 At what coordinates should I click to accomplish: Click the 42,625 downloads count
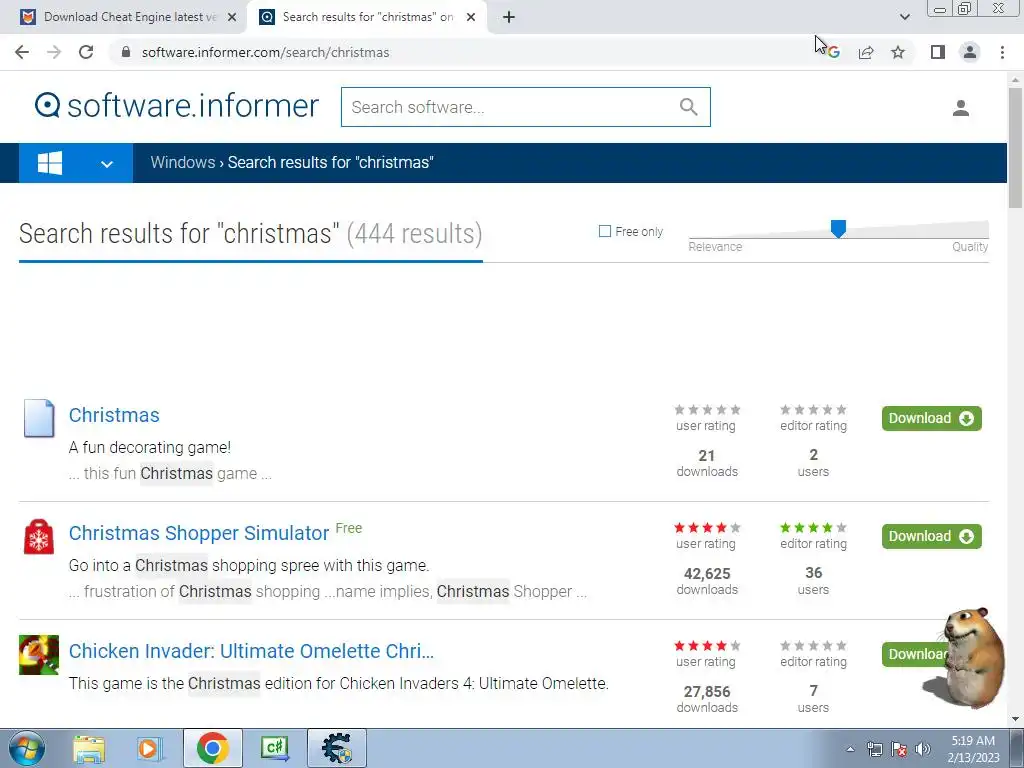tap(707, 574)
